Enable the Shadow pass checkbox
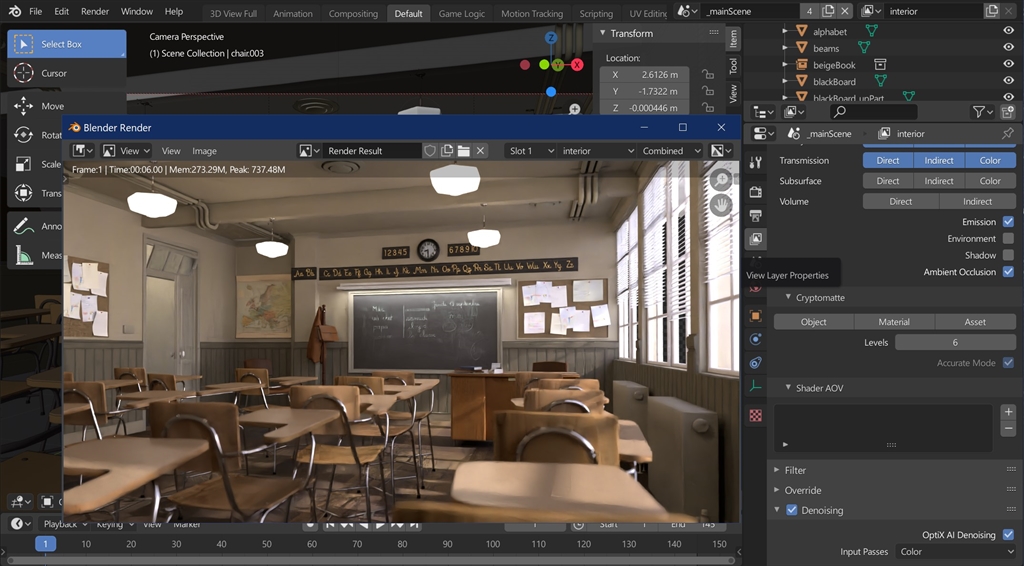The width and height of the screenshot is (1024, 566). [x=1008, y=255]
